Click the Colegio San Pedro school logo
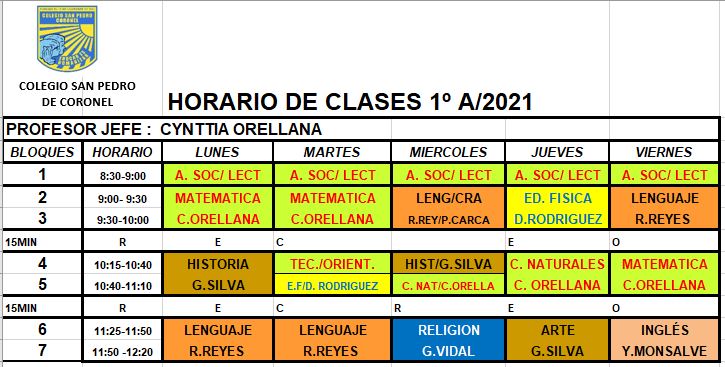The image size is (725, 367). [x=67, y=38]
